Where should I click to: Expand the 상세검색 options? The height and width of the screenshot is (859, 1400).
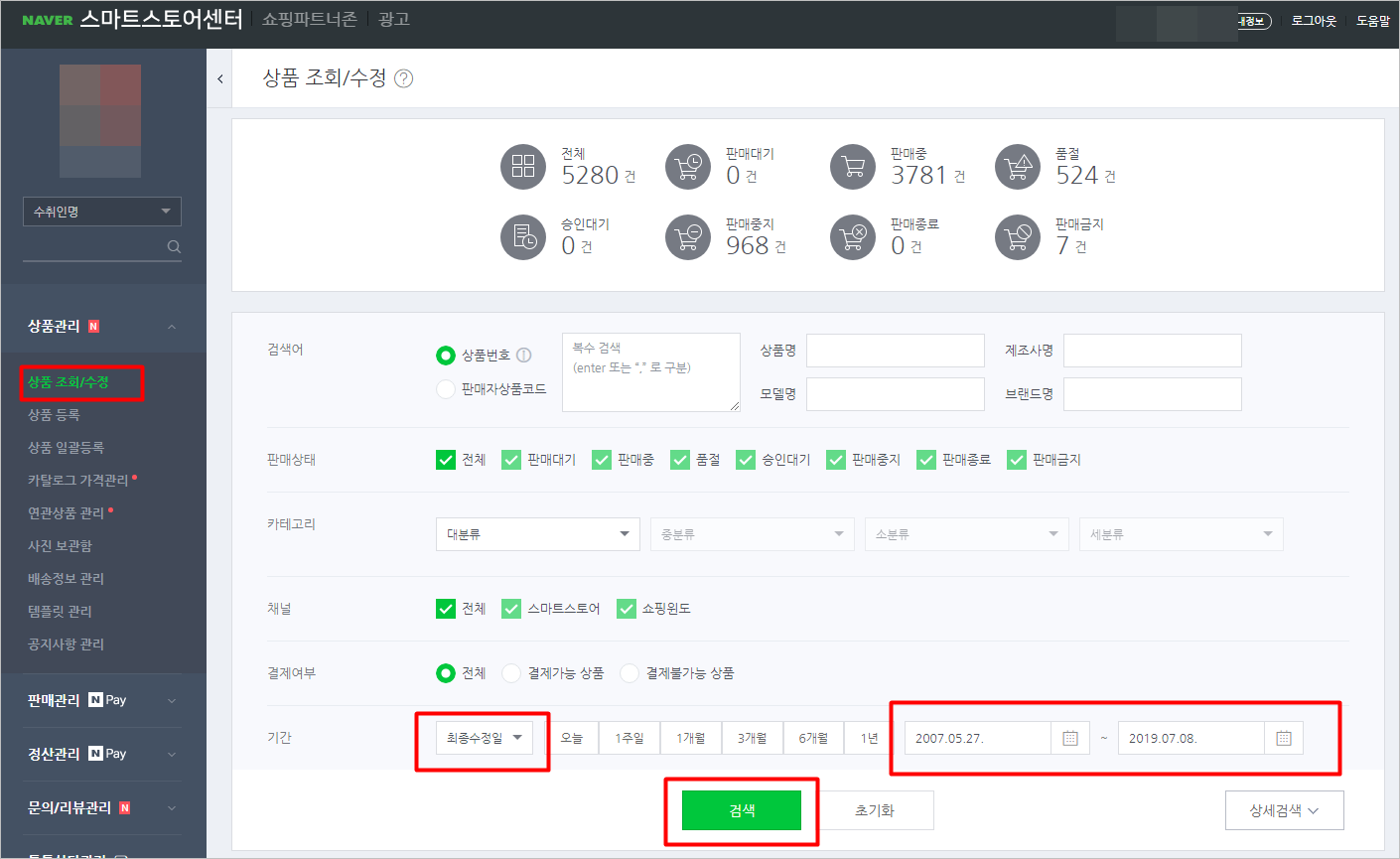(x=1284, y=810)
